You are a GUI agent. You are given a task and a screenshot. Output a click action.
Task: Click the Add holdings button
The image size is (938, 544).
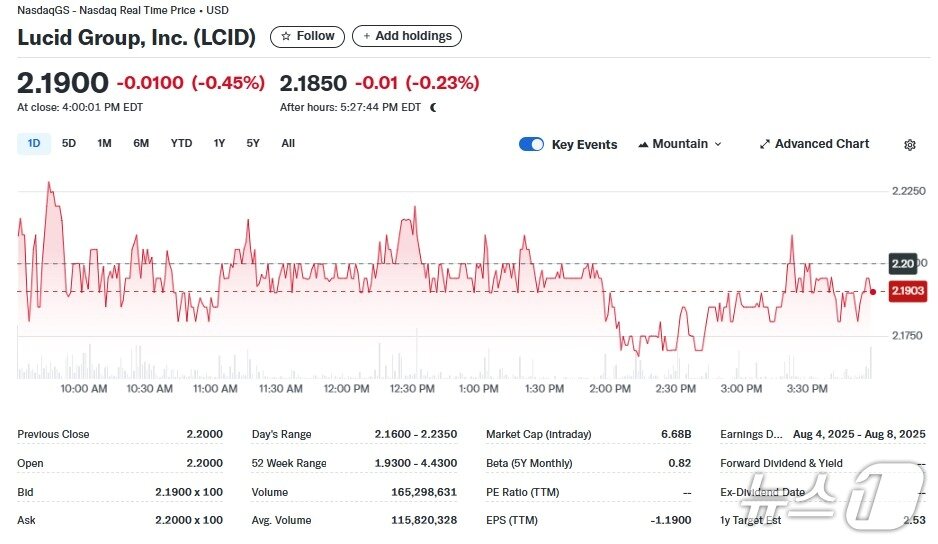point(407,36)
